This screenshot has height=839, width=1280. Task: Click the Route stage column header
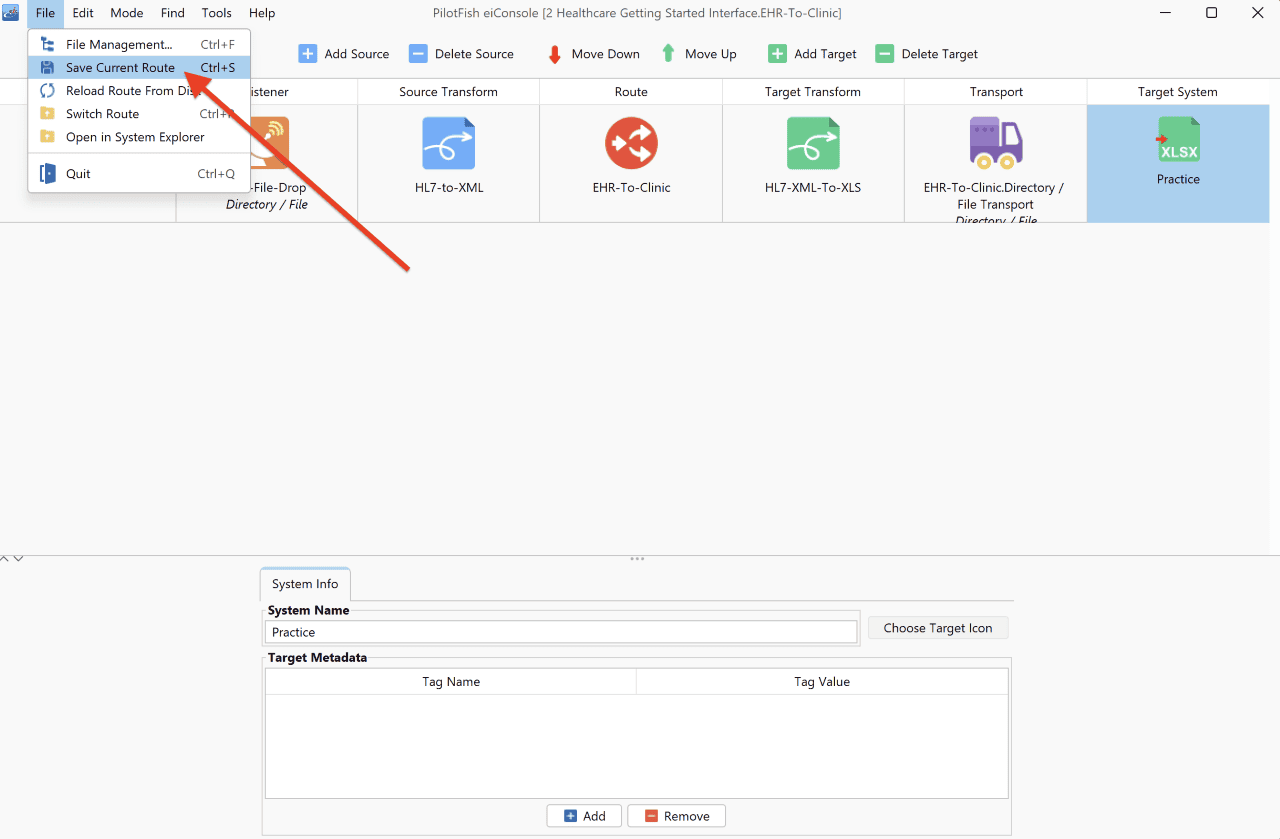[631, 92]
